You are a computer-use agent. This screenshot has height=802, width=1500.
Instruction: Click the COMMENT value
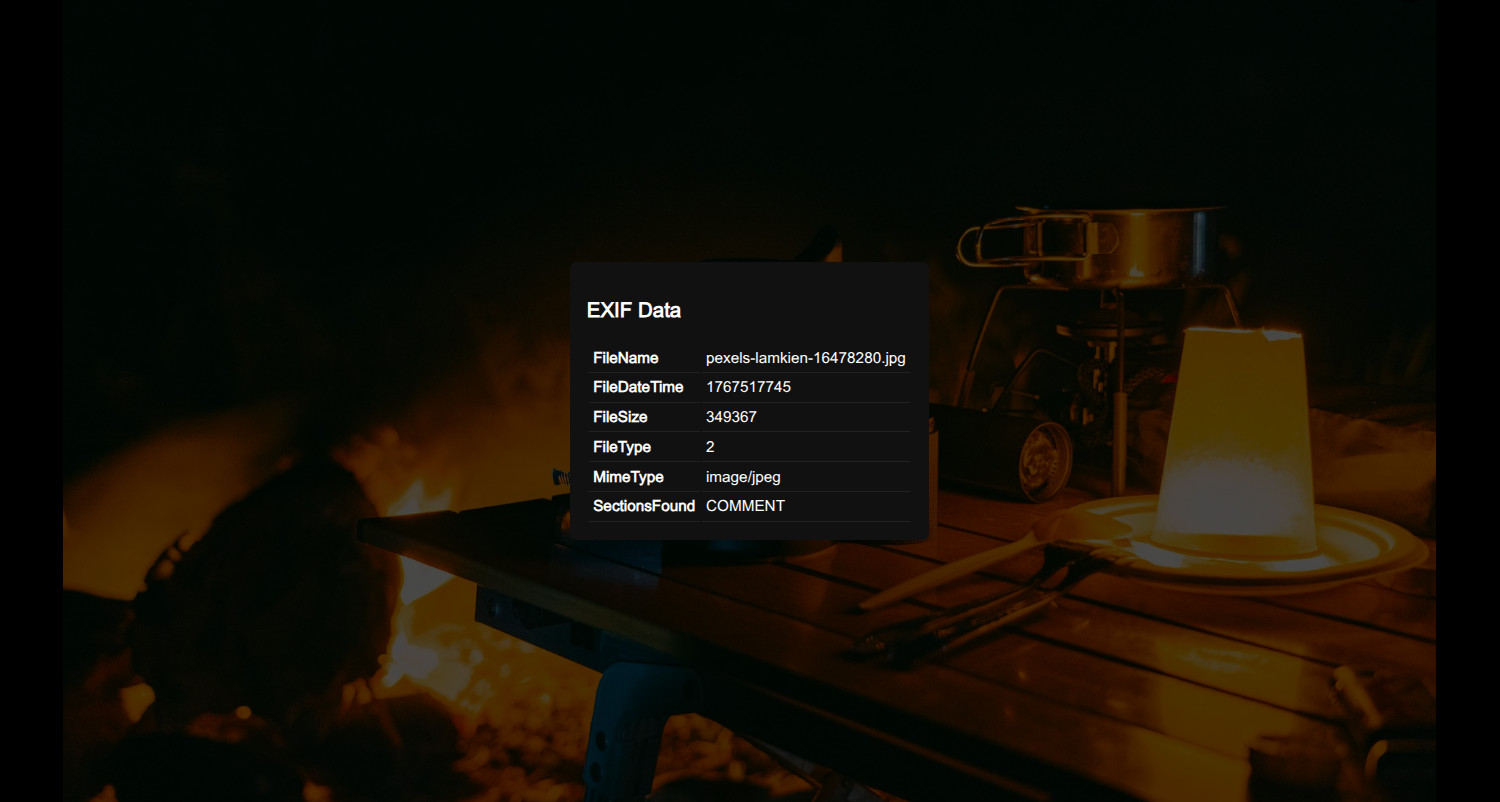(x=745, y=506)
